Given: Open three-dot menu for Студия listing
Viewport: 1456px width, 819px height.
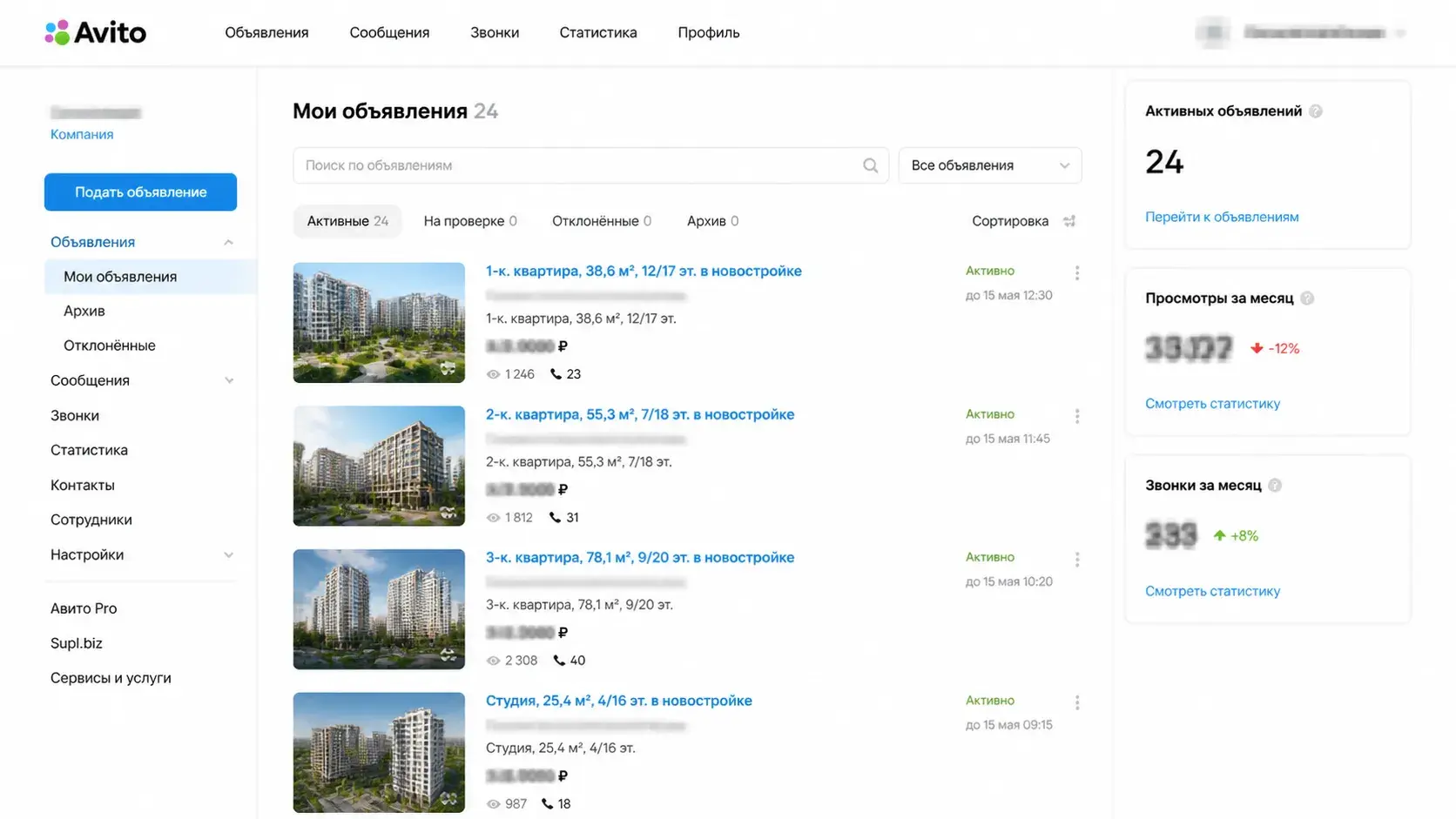Looking at the screenshot, I should (x=1077, y=702).
